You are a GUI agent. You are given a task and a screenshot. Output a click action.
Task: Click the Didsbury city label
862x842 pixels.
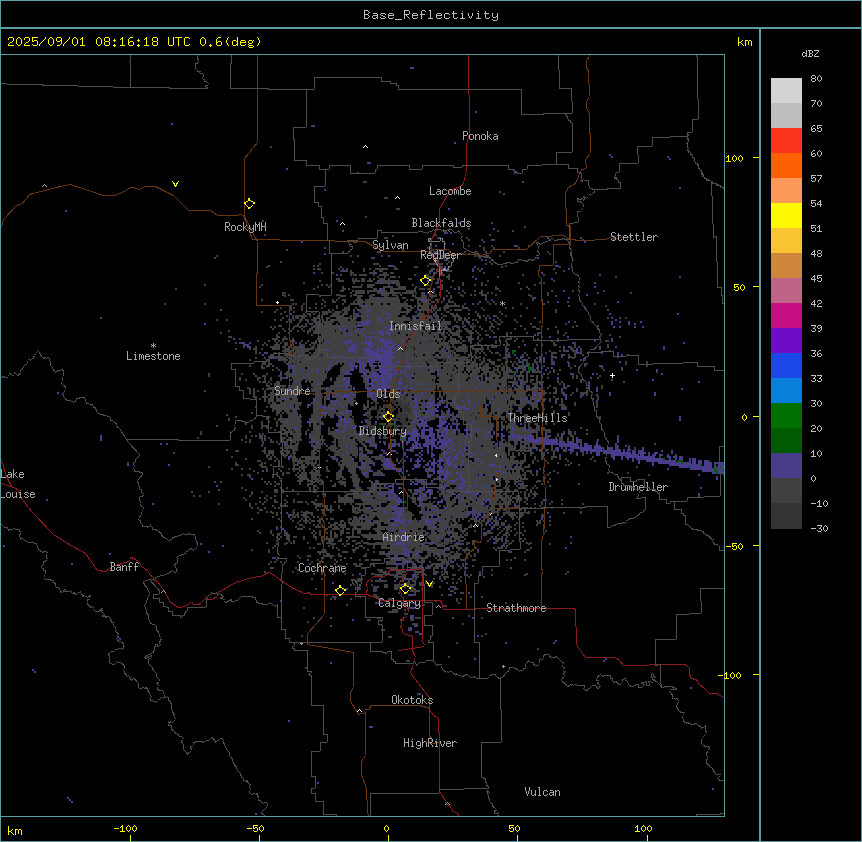point(383,431)
